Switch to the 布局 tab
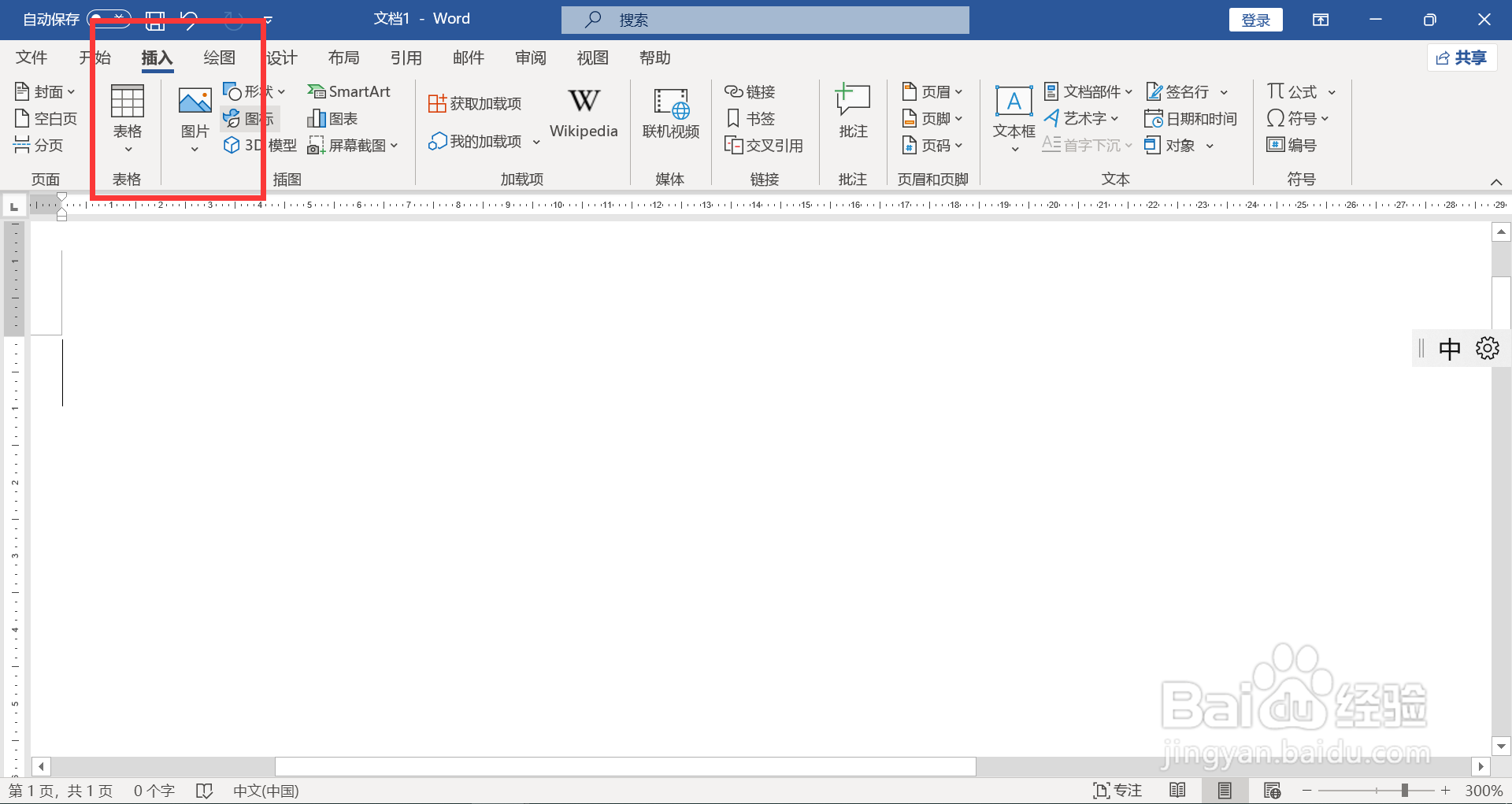 343,57
